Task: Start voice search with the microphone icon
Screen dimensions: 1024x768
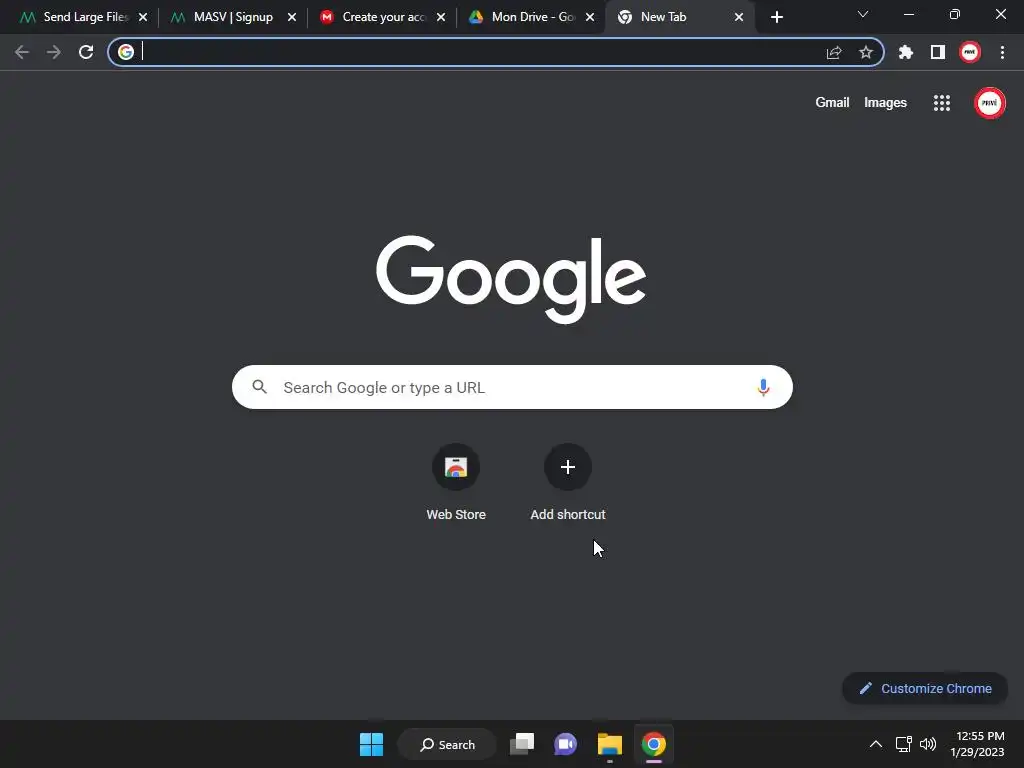Action: [763, 387]
